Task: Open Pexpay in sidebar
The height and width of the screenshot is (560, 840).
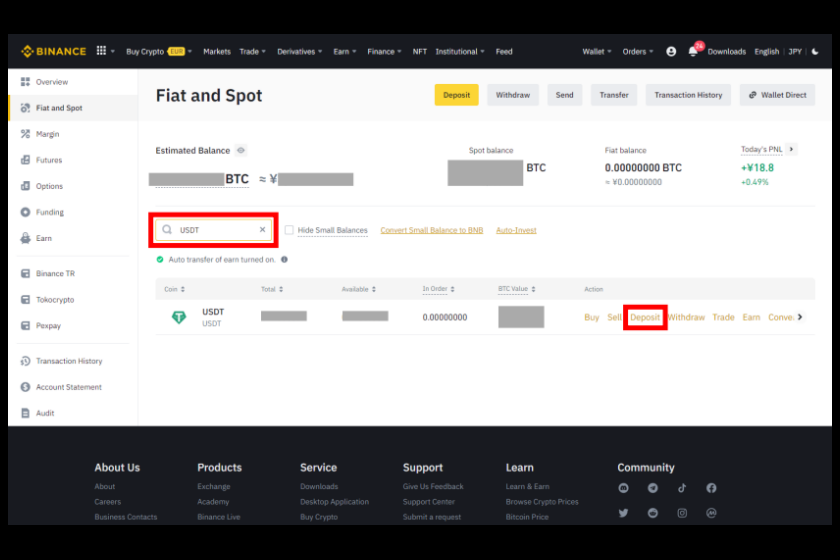Action: click(73, 326)
